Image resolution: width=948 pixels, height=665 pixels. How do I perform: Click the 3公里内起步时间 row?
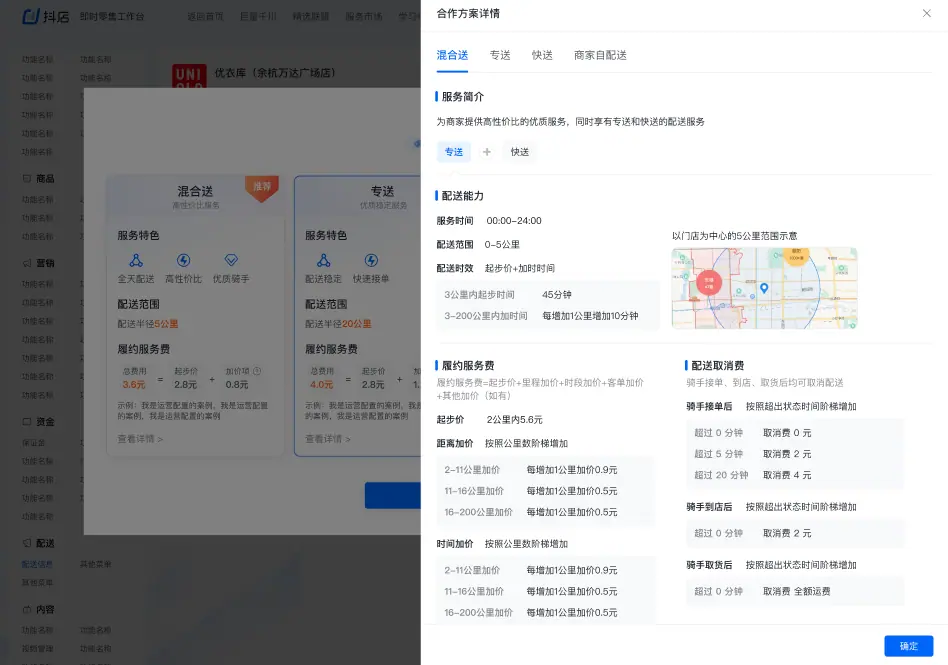(548, 294)
